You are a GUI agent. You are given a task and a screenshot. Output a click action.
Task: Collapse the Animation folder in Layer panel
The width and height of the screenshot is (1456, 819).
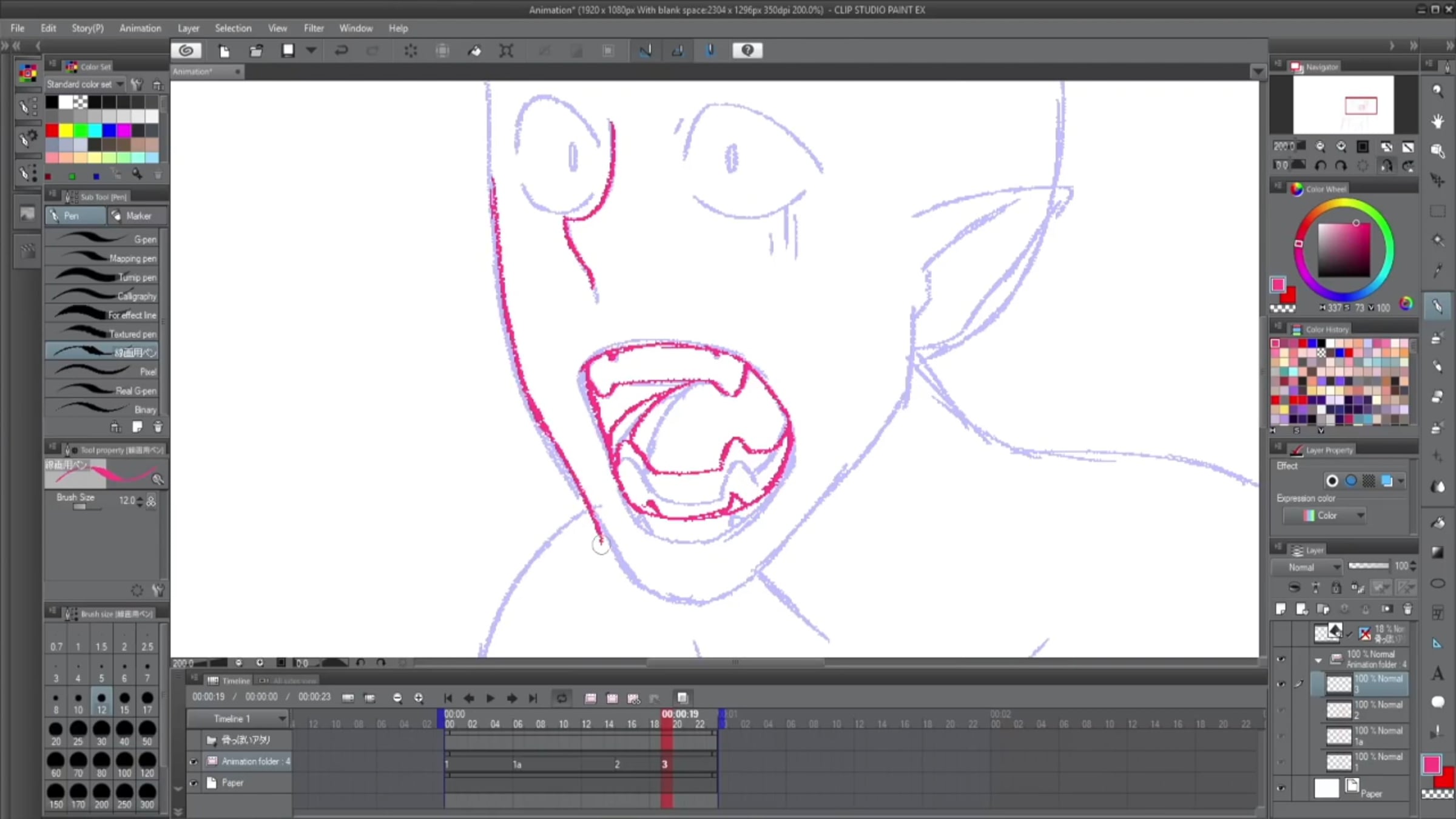point(1318,659)
